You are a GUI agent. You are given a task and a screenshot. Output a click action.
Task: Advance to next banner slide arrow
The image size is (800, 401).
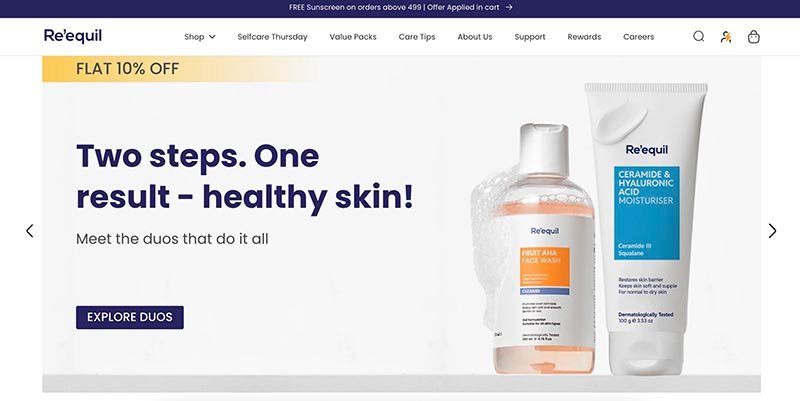coord(772,231)
